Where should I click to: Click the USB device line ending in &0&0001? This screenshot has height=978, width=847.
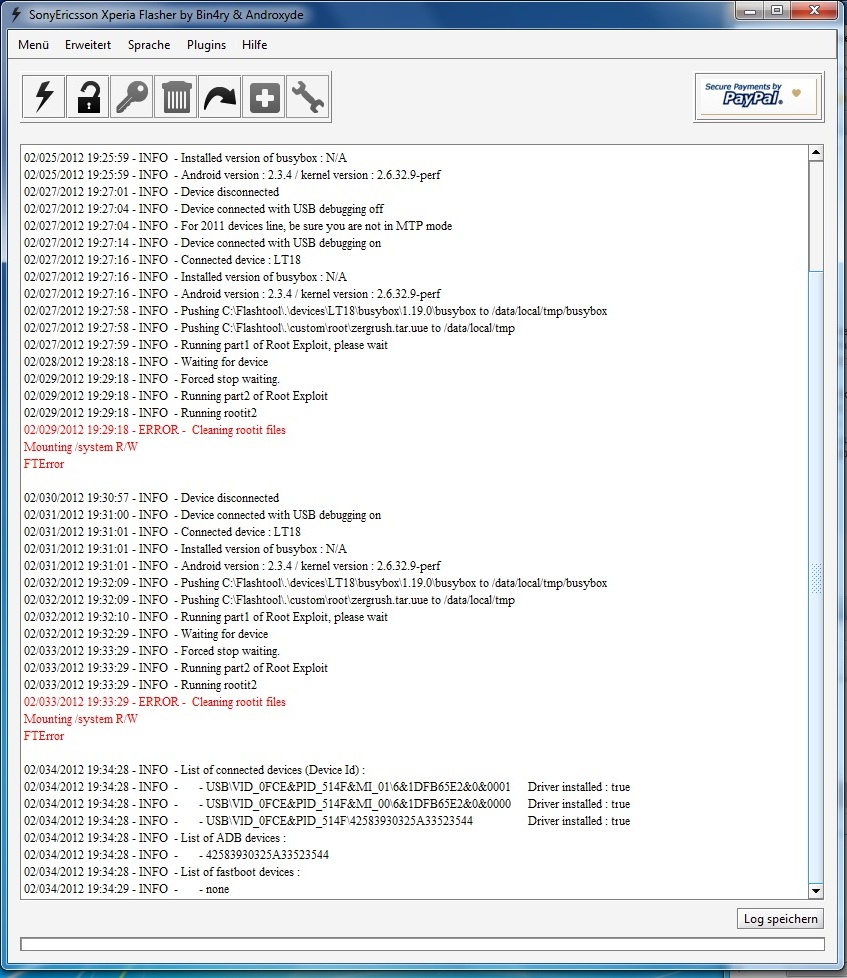click(327, 787)
